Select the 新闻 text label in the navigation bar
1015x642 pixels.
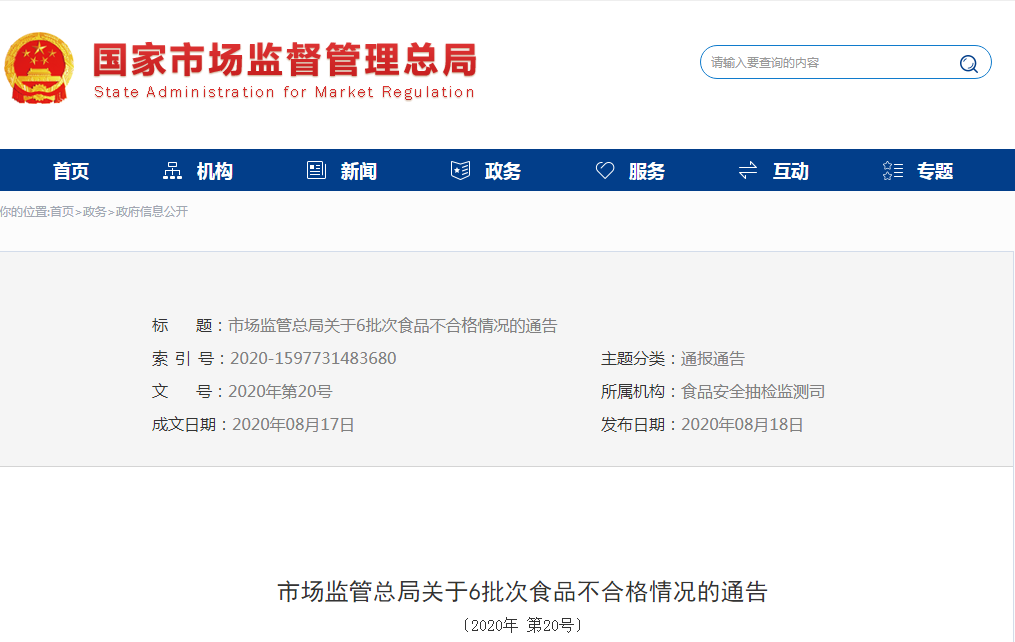[x=358, y=171]
